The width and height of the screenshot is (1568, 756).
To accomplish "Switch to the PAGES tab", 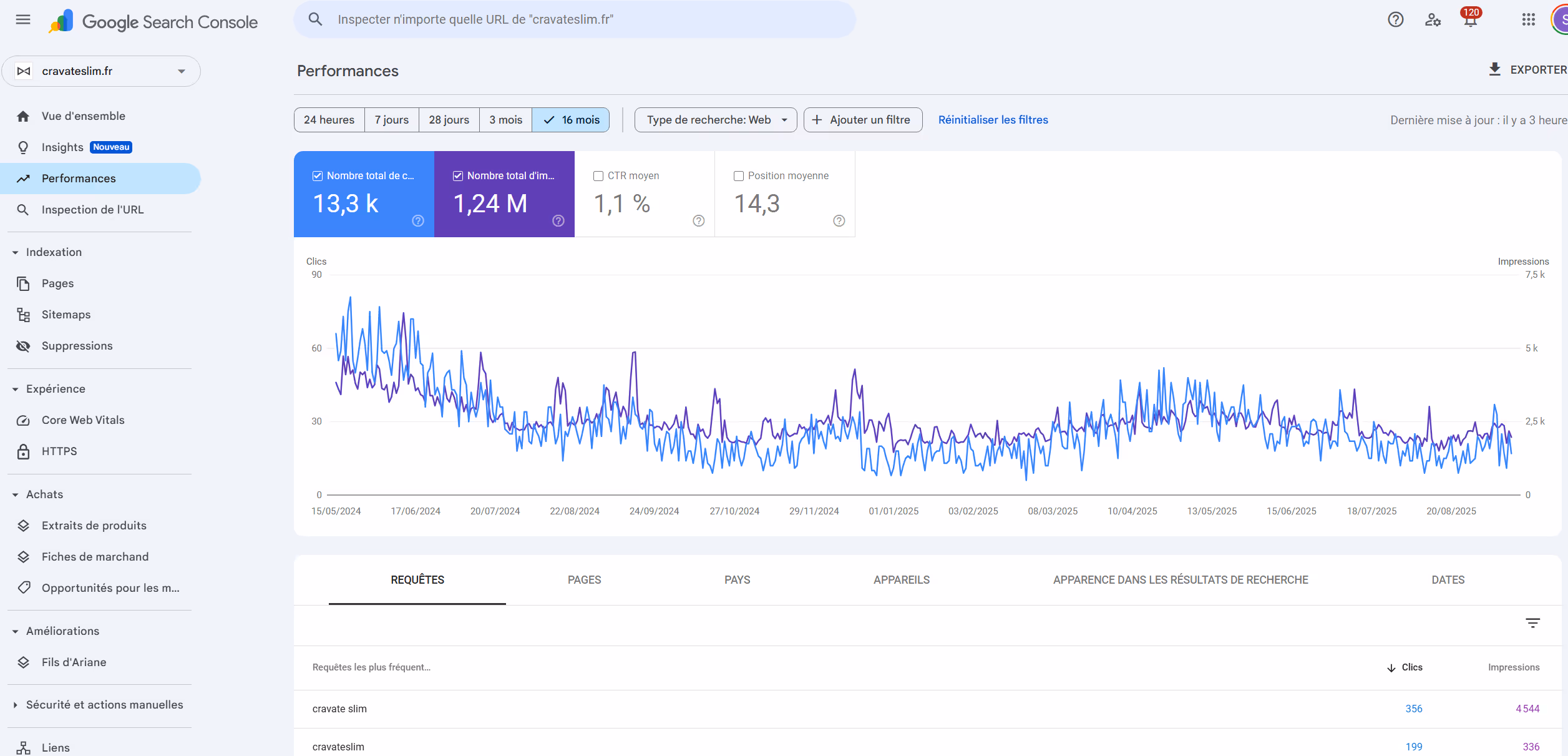I will click(x=584, y=580).
